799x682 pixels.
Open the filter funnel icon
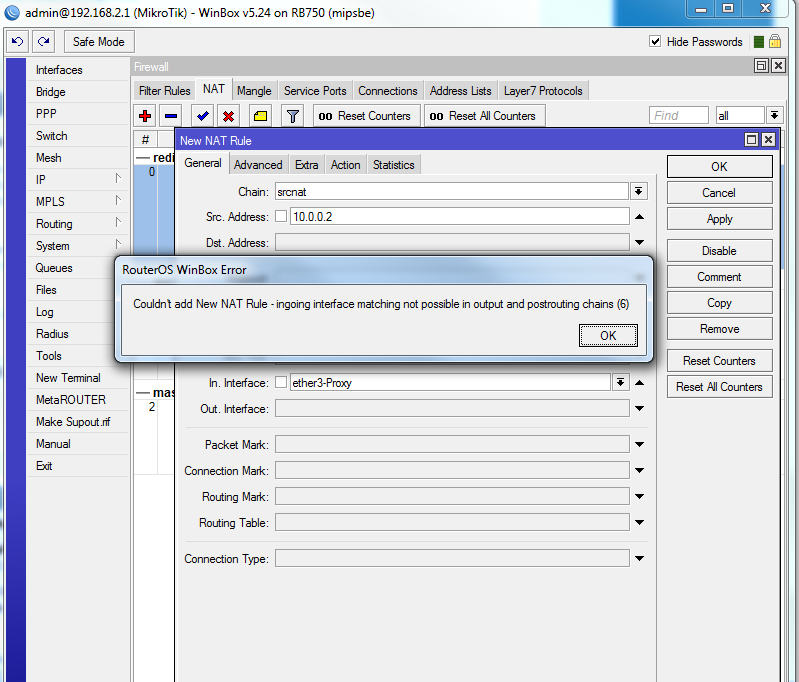(292, 116)
